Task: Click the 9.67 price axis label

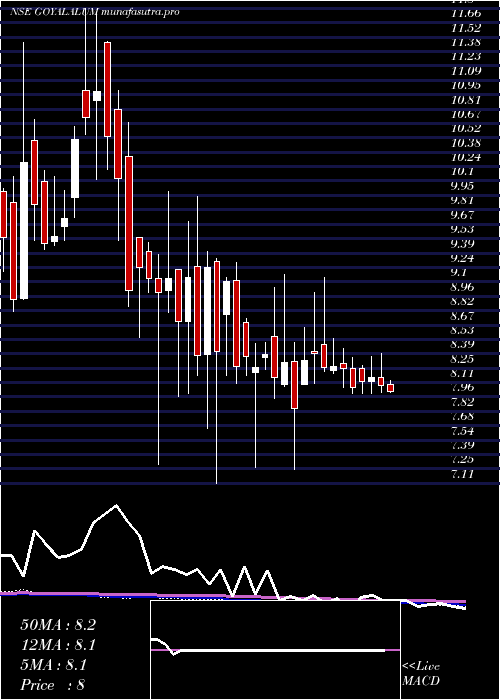Action: click(x=463, y=215)
